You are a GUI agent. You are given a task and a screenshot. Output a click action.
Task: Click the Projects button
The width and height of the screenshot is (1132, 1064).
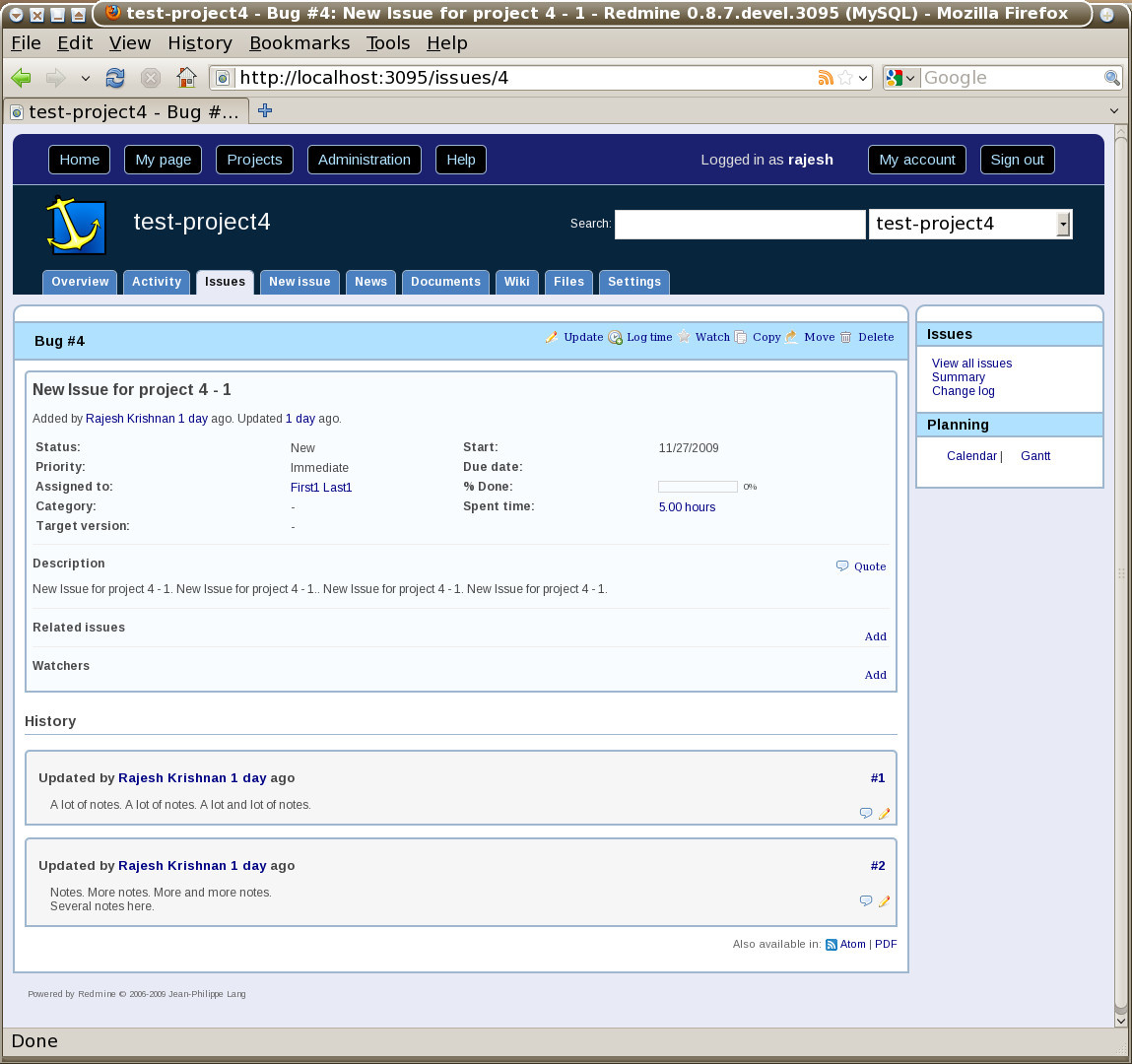254,160
